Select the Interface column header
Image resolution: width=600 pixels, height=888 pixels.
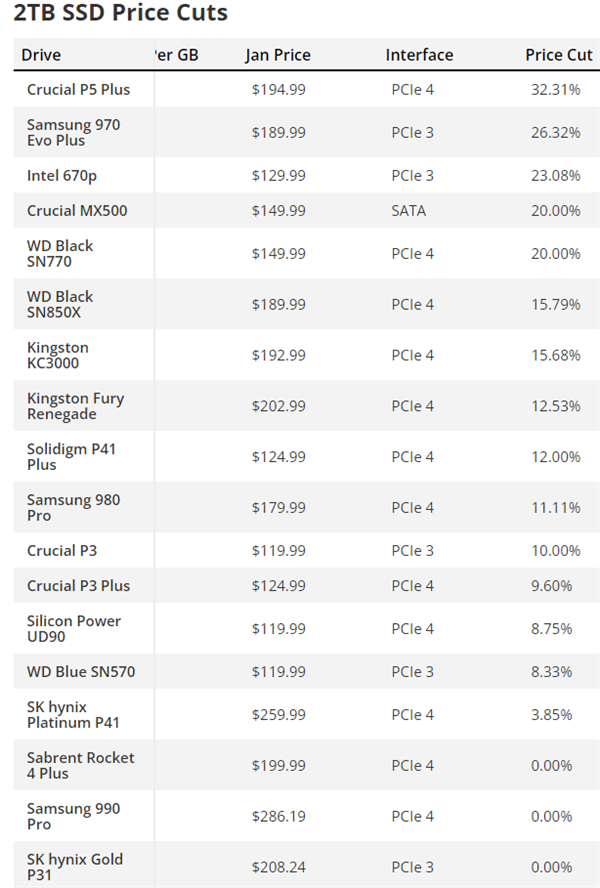pyautogui.click(x=419, y=55)
